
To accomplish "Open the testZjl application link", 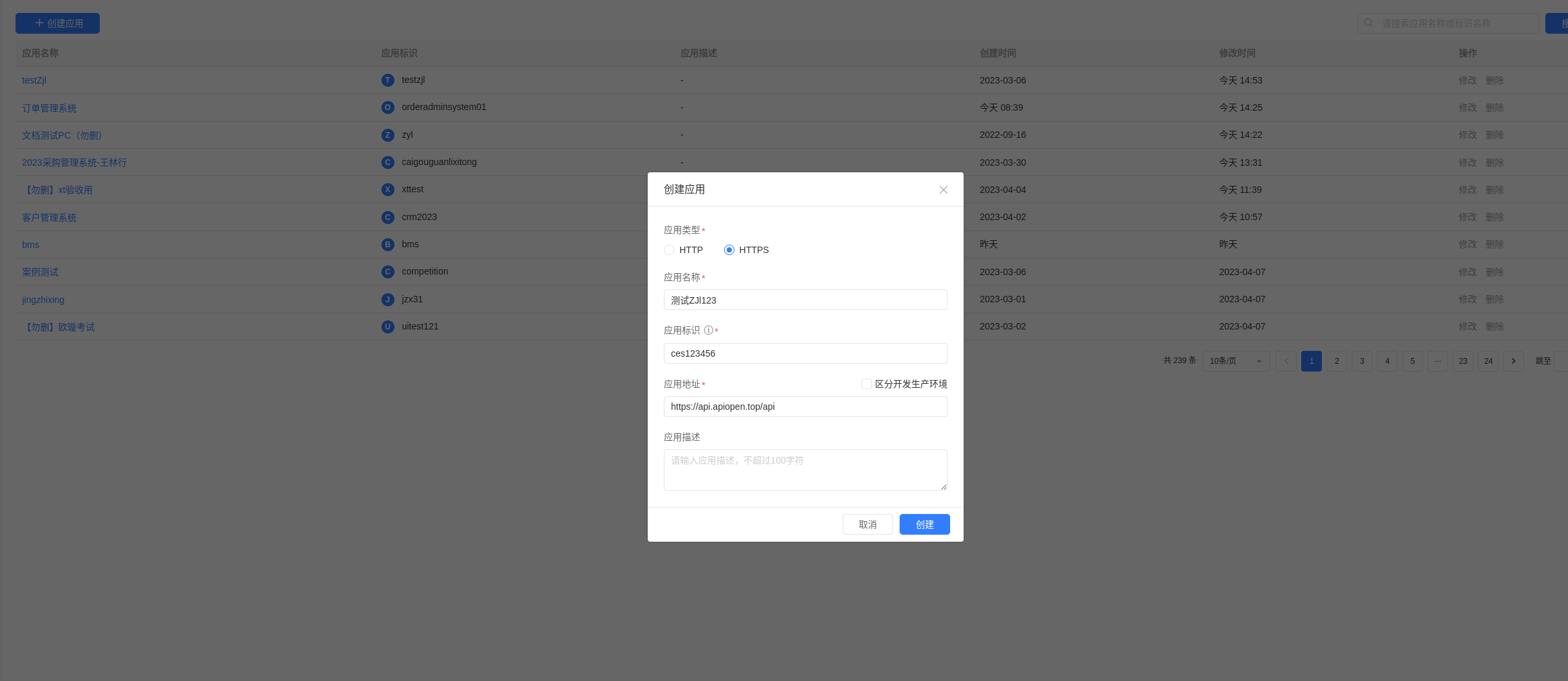I will 34,80.
